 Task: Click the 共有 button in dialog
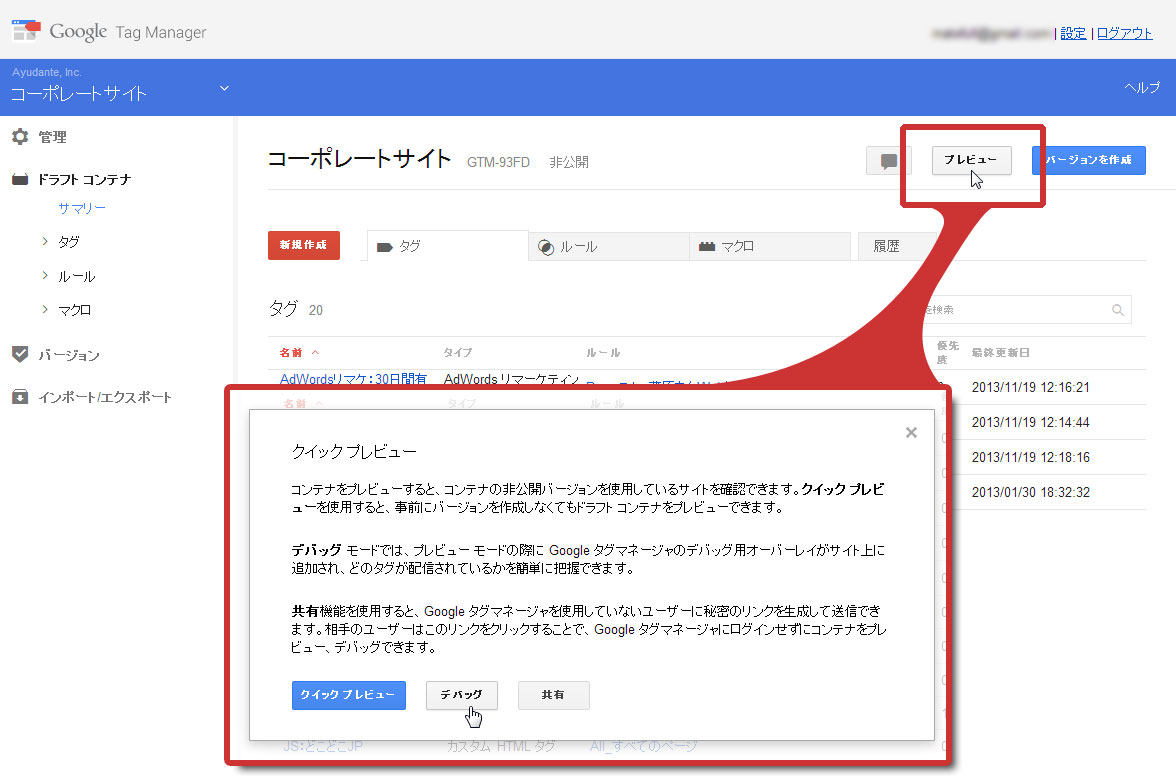click(554, 695)
